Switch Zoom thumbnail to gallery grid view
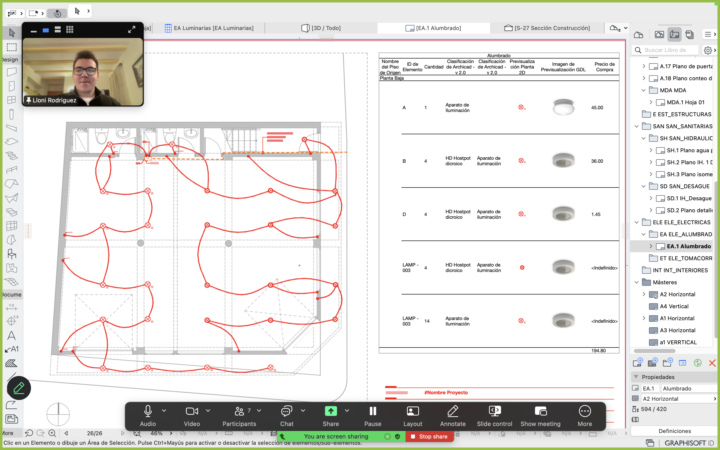 click(70, 30)
